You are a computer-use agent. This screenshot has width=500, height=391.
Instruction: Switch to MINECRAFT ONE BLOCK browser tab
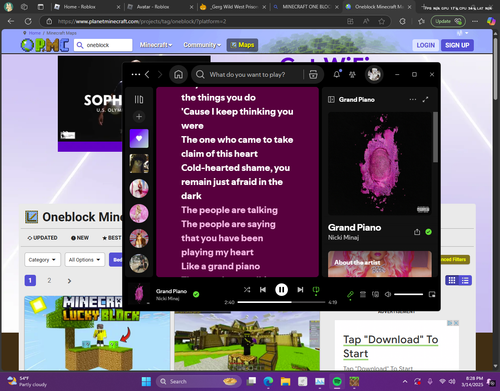(x=305, y=7)
